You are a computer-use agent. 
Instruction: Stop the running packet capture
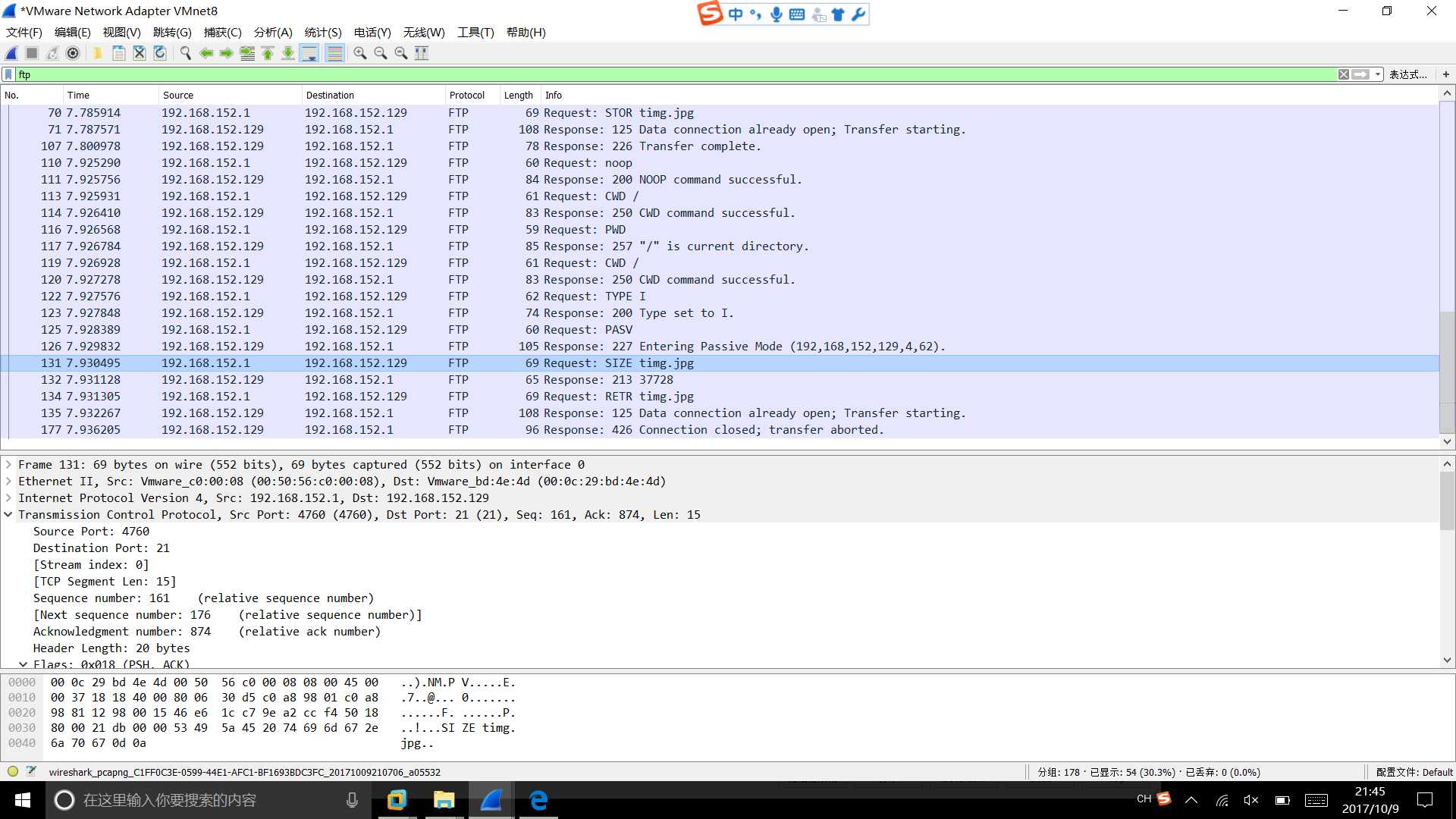point(32,53)
